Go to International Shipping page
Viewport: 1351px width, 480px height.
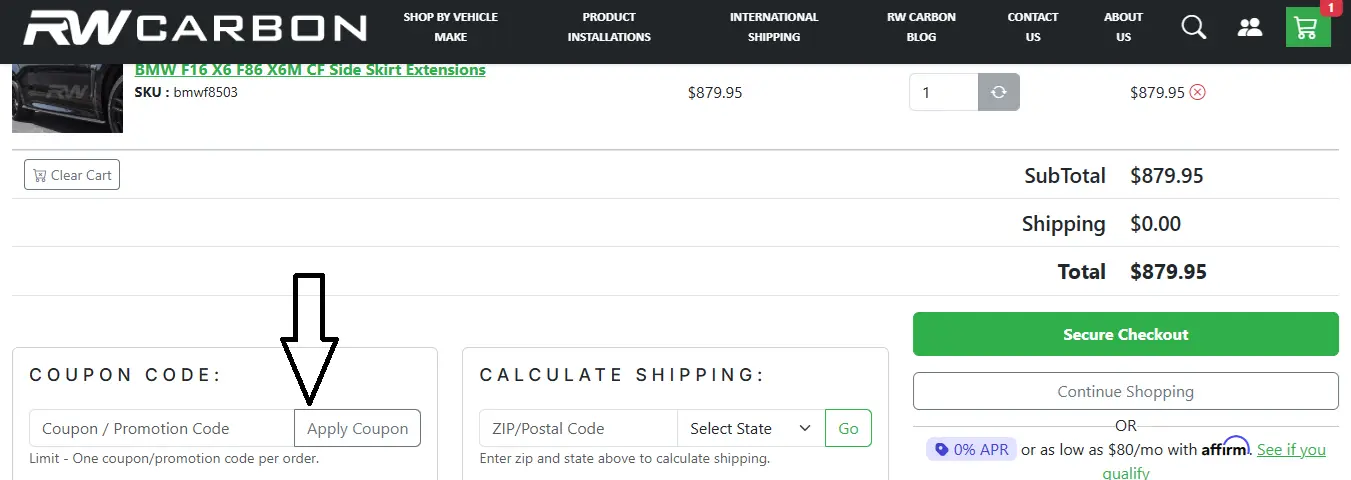click(x=773, y=27)
